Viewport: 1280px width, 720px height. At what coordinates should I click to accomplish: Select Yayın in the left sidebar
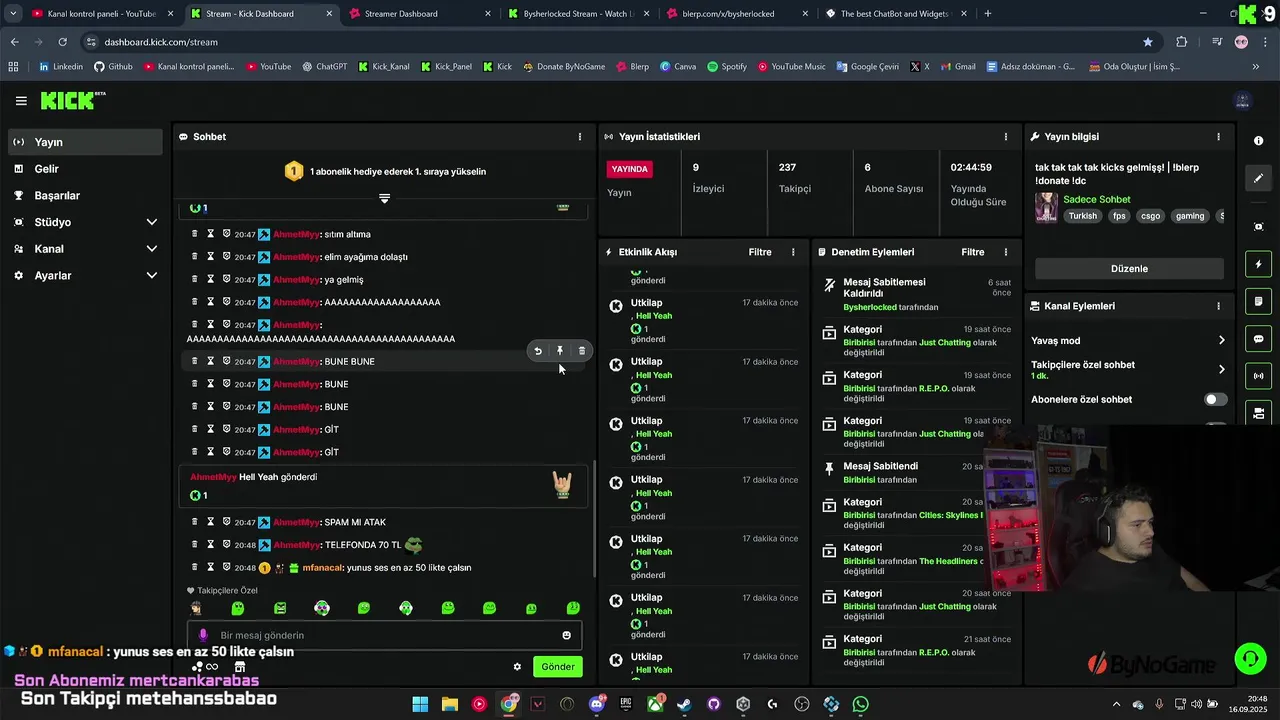click(x=85, y=142)
